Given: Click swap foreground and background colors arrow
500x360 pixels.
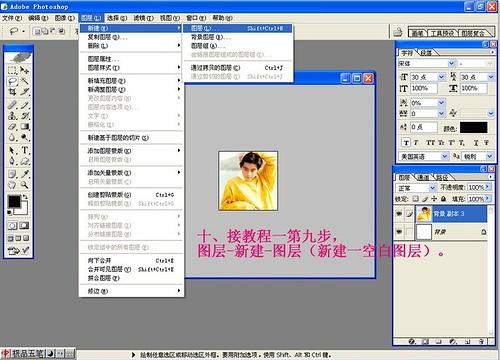Looking at the screenshot, I should coord(25,198).
